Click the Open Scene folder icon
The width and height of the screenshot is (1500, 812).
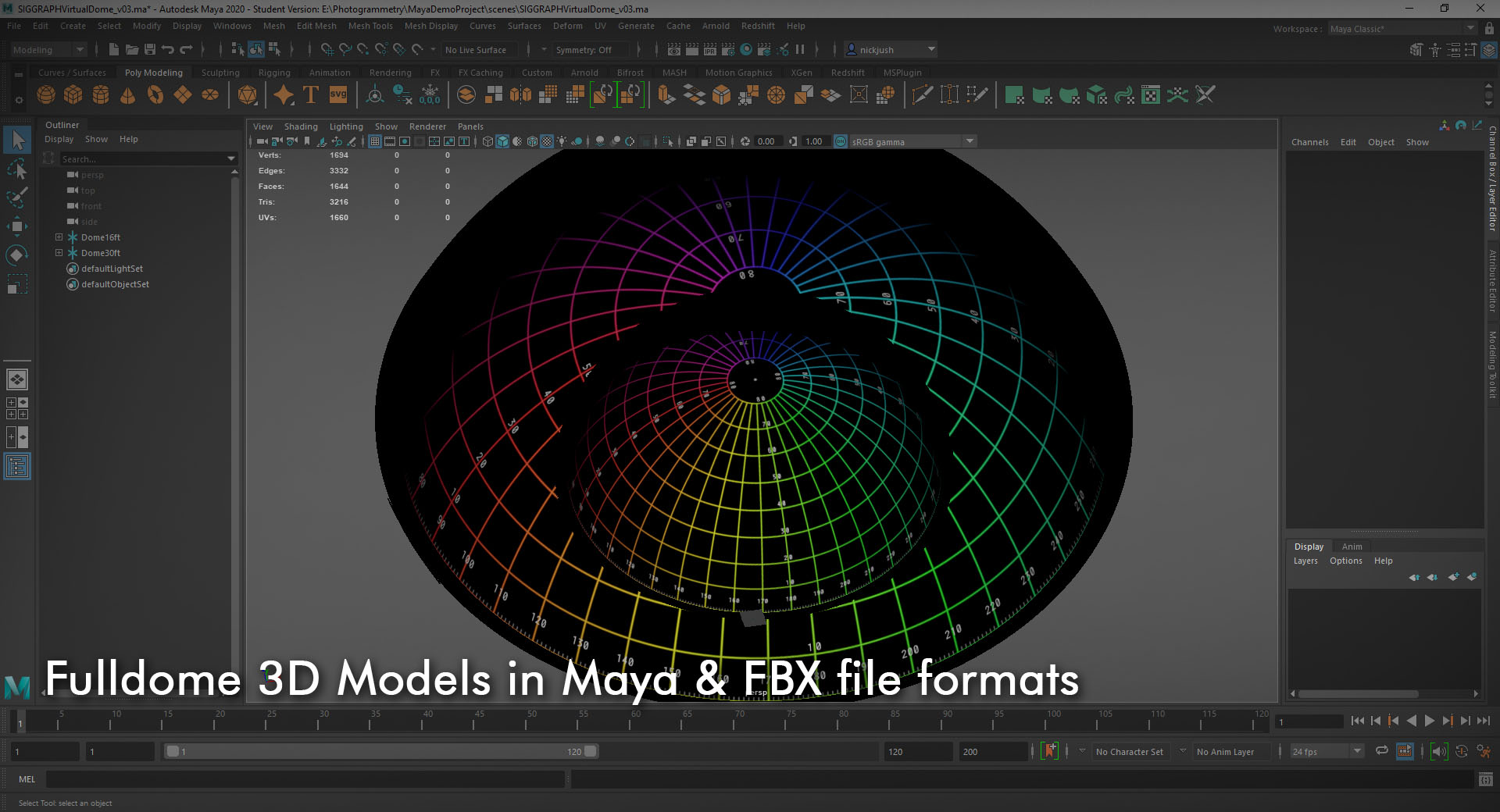(132, 49)
